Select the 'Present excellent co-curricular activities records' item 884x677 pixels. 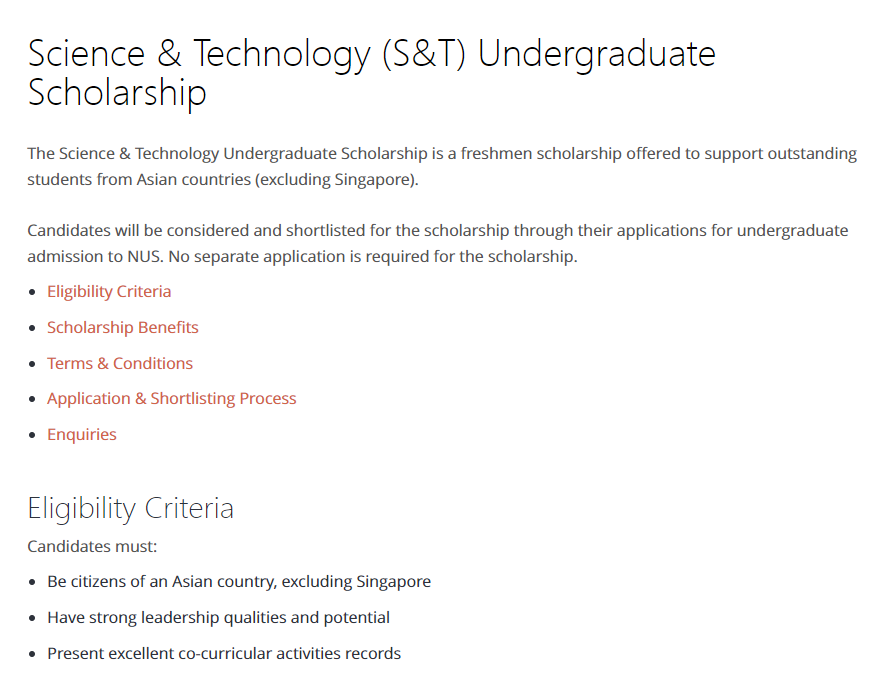click(x=224, y=653)
